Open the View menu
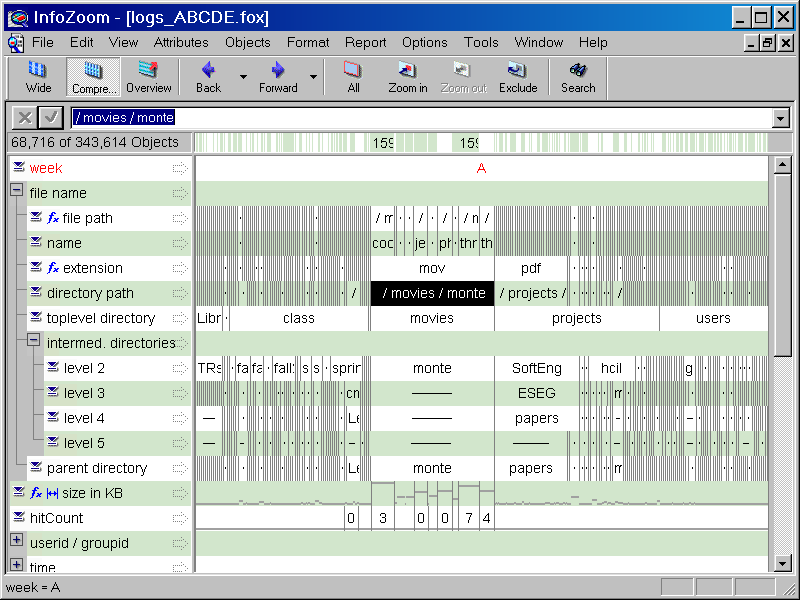This screenshot has width=800, height=600. (x=123, y=43)
